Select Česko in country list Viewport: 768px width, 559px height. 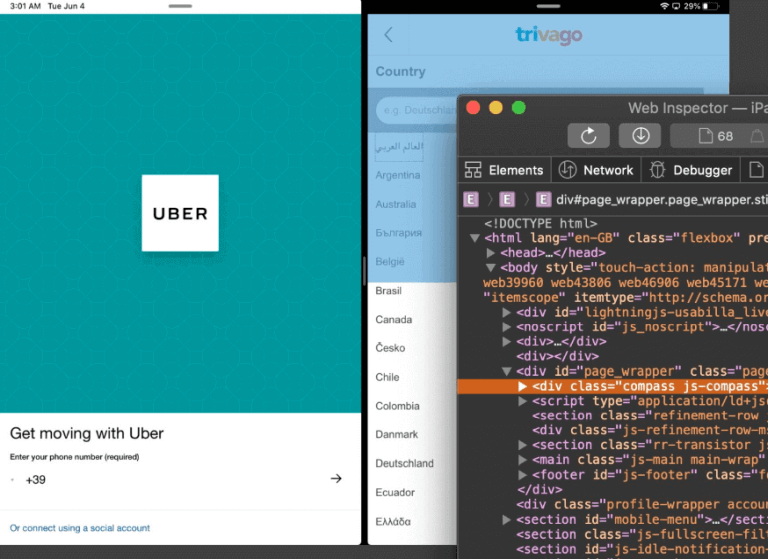tap(390, 348)
